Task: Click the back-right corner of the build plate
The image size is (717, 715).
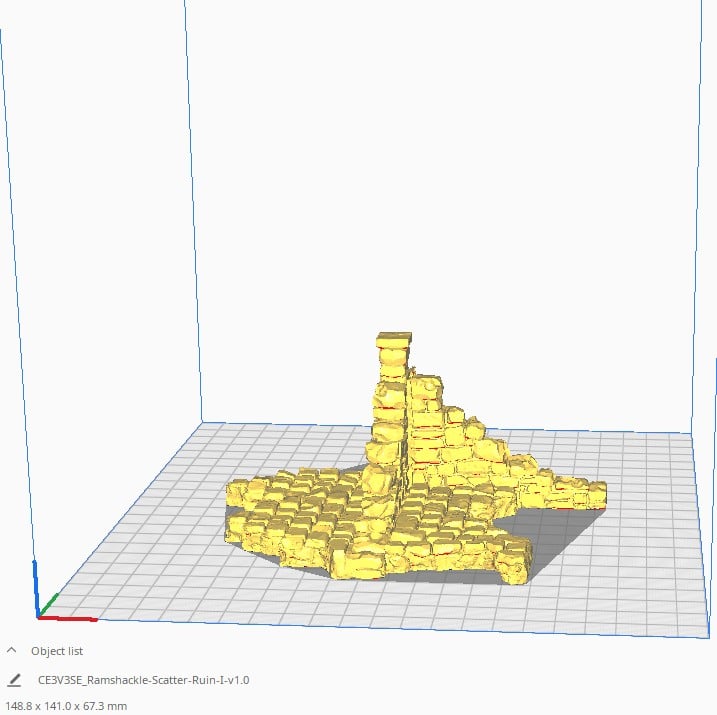Action: tap(690, 434)
